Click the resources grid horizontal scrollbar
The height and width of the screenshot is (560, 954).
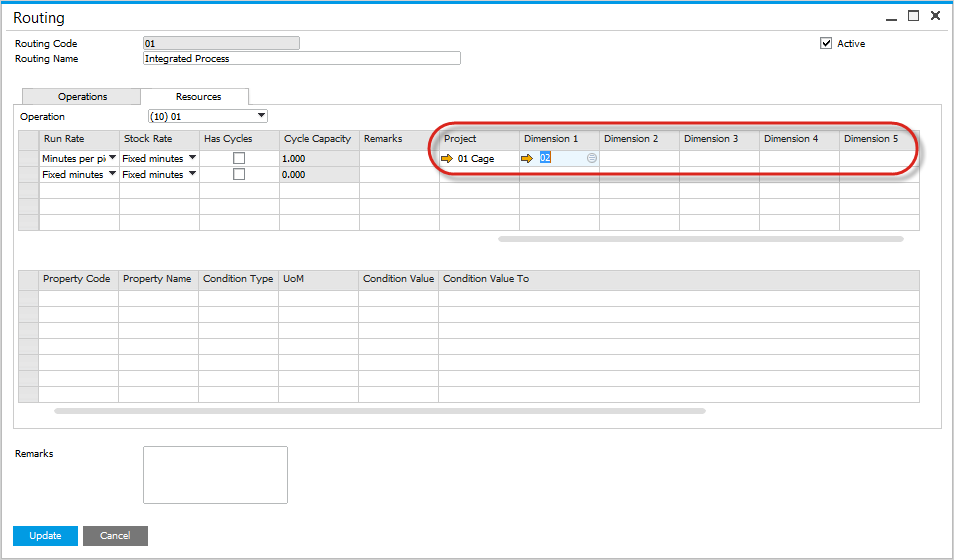[700, 239]
